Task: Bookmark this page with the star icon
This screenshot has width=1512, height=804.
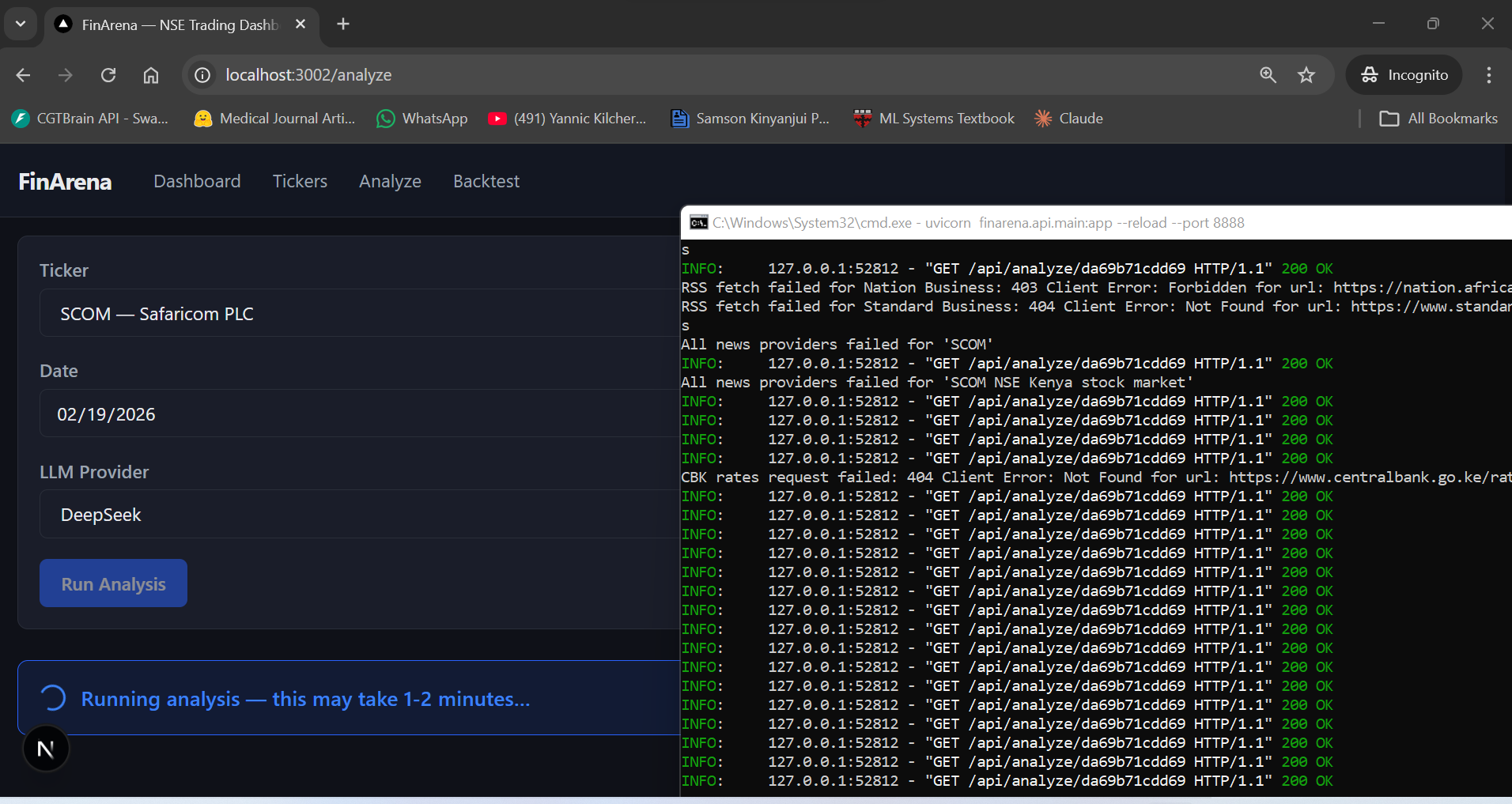Action: (1306, 75)
